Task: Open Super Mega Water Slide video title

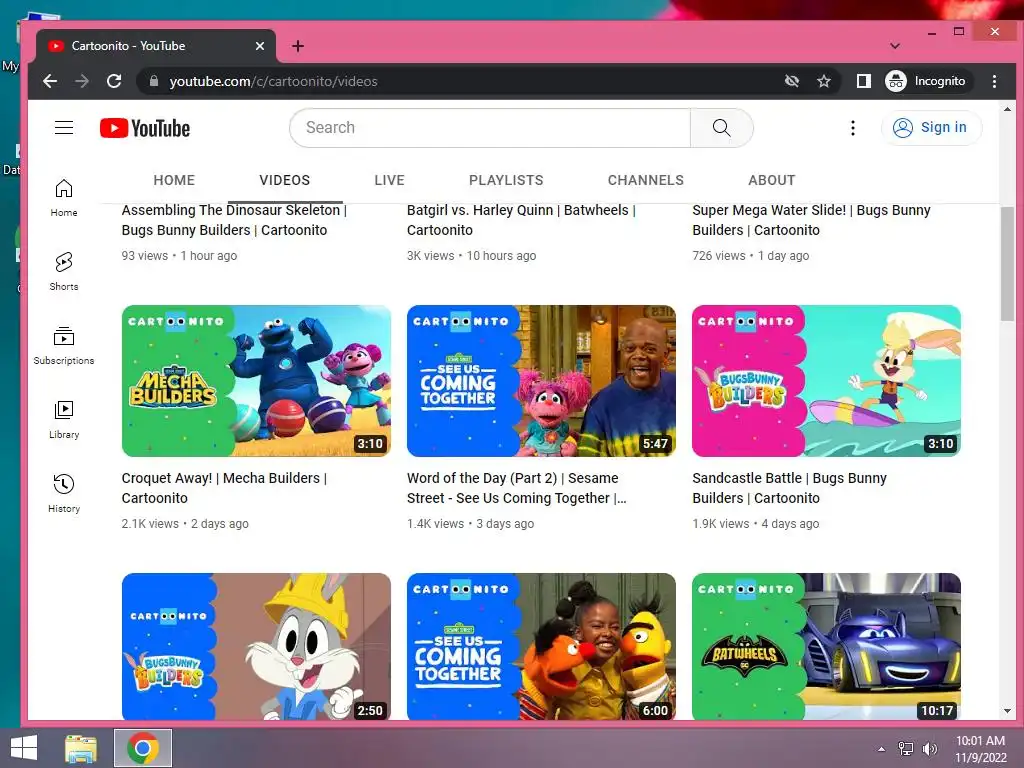Action: pyautogui.click(x=811, y=220)
